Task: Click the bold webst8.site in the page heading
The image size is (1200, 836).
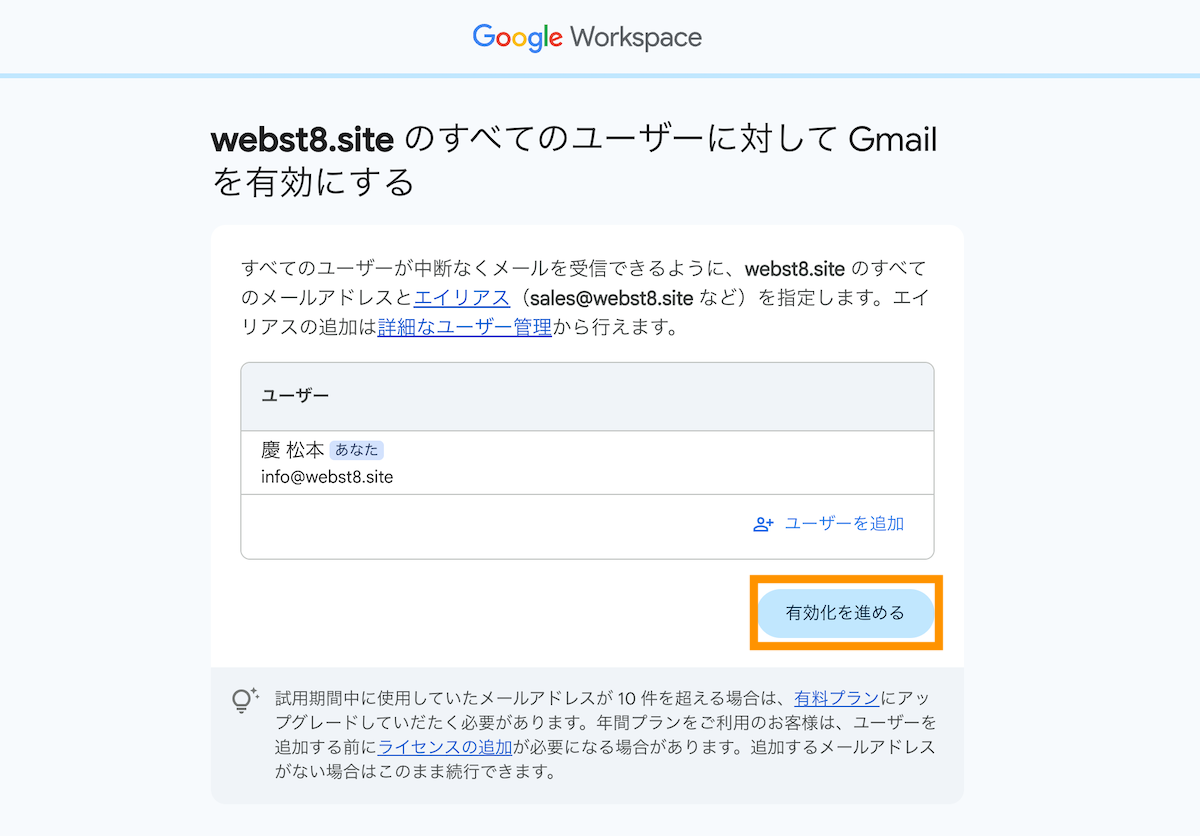Action: 302,140
